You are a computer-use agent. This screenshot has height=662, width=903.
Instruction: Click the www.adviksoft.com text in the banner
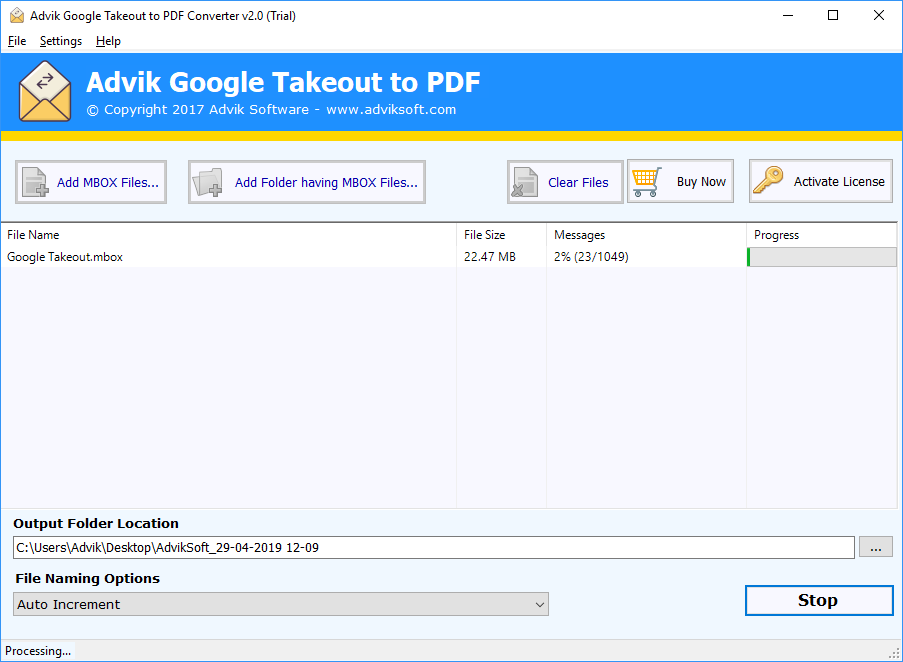(x=391, y=109)
